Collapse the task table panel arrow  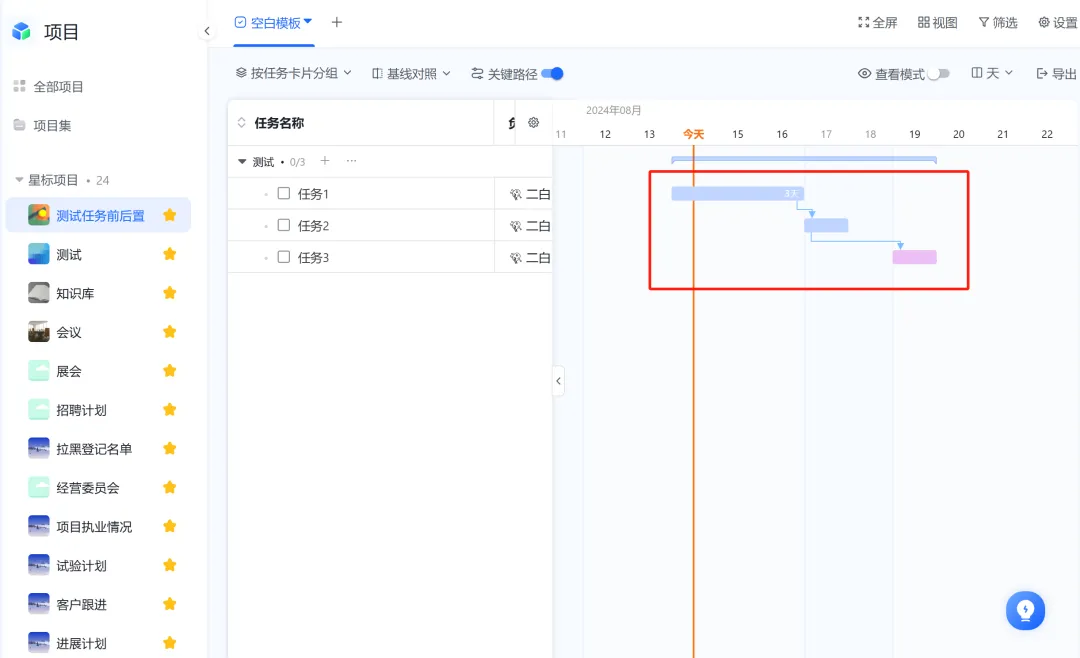(x=559, y=381)
